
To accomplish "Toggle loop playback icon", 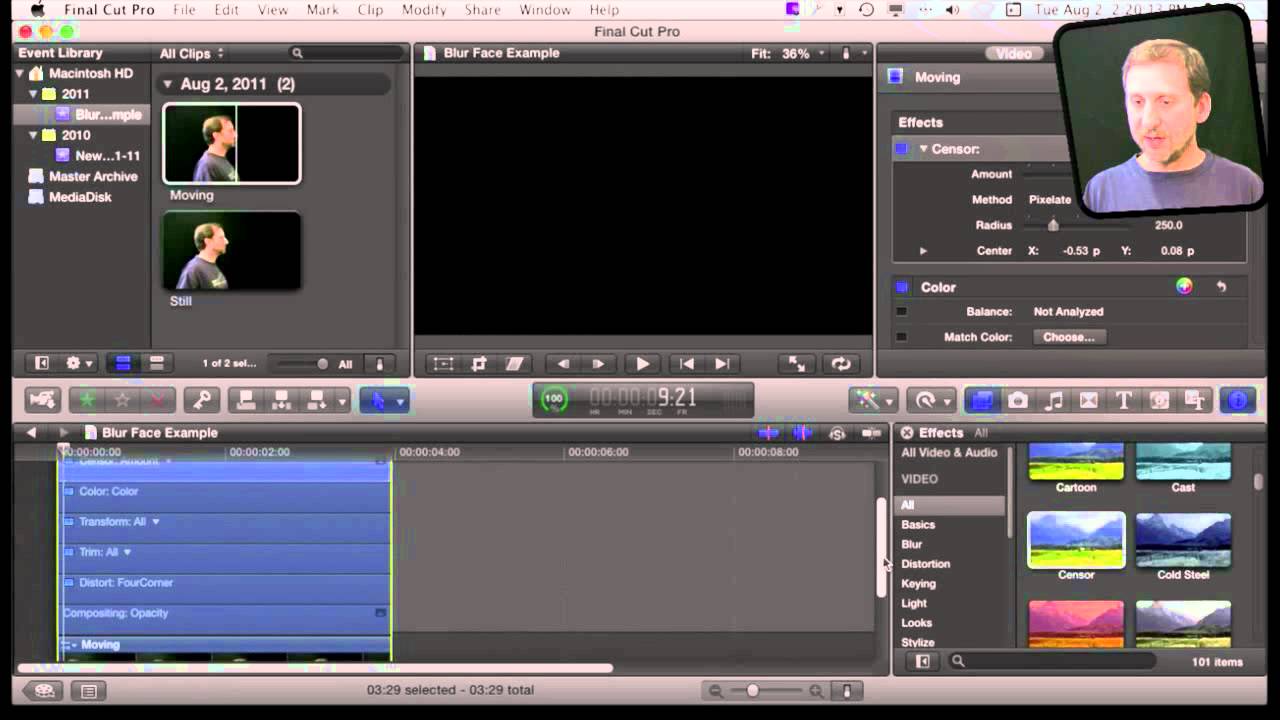I will [841, 364].
